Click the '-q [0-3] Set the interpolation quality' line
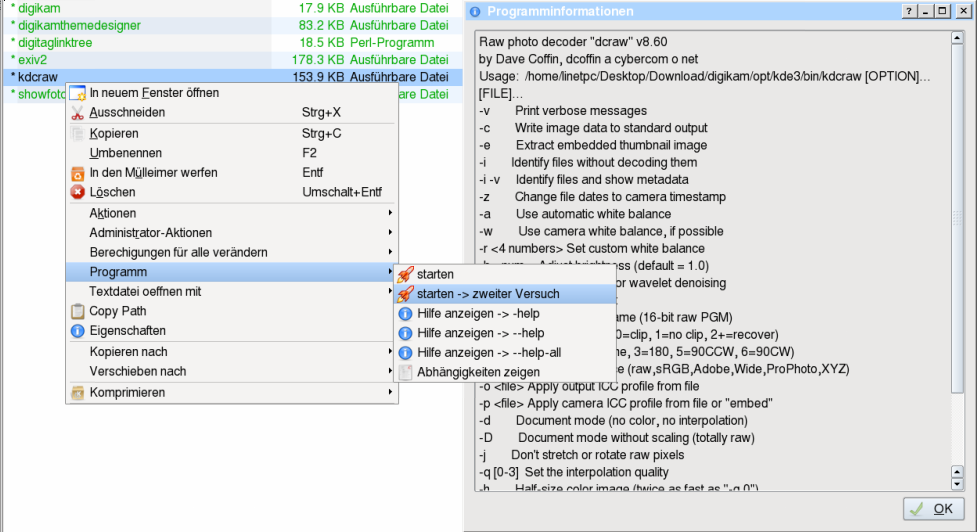This screenshot has height=532, width=977. coord(573,472)
